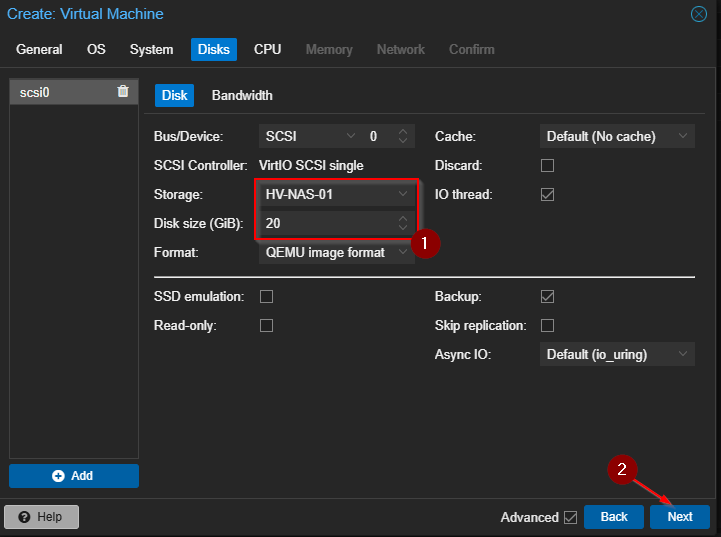
Task: Toggle the Read-only checkbox
Action: coord(267,326)
